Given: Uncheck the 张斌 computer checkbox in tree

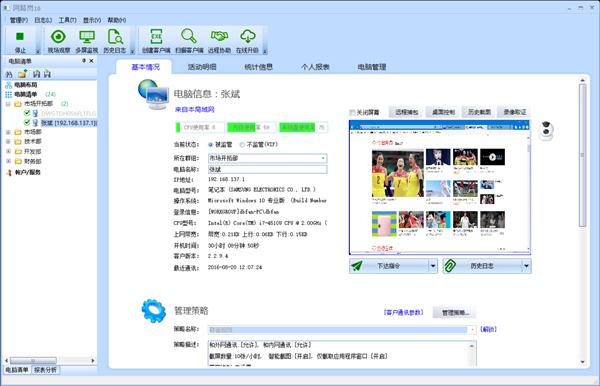Looking at the screenshot, I should [x=27, y=122].
